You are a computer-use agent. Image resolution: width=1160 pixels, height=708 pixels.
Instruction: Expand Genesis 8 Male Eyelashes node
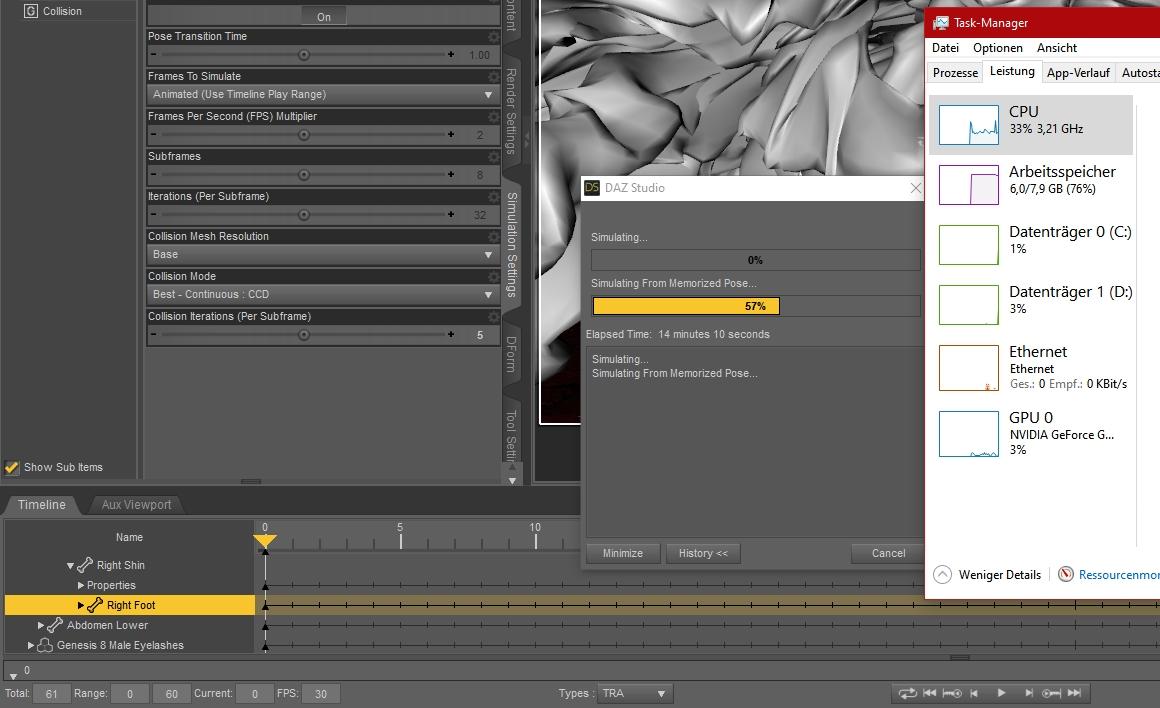31,645
